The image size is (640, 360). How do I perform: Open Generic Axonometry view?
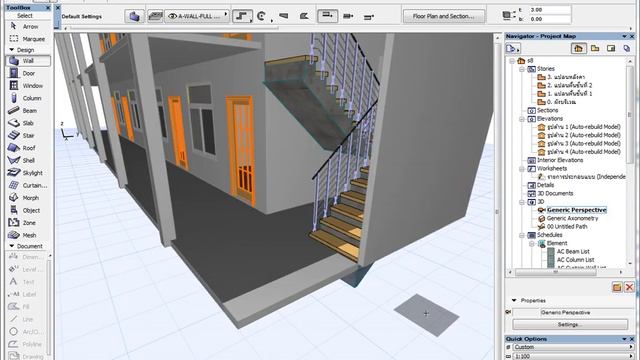click(572, 218)
